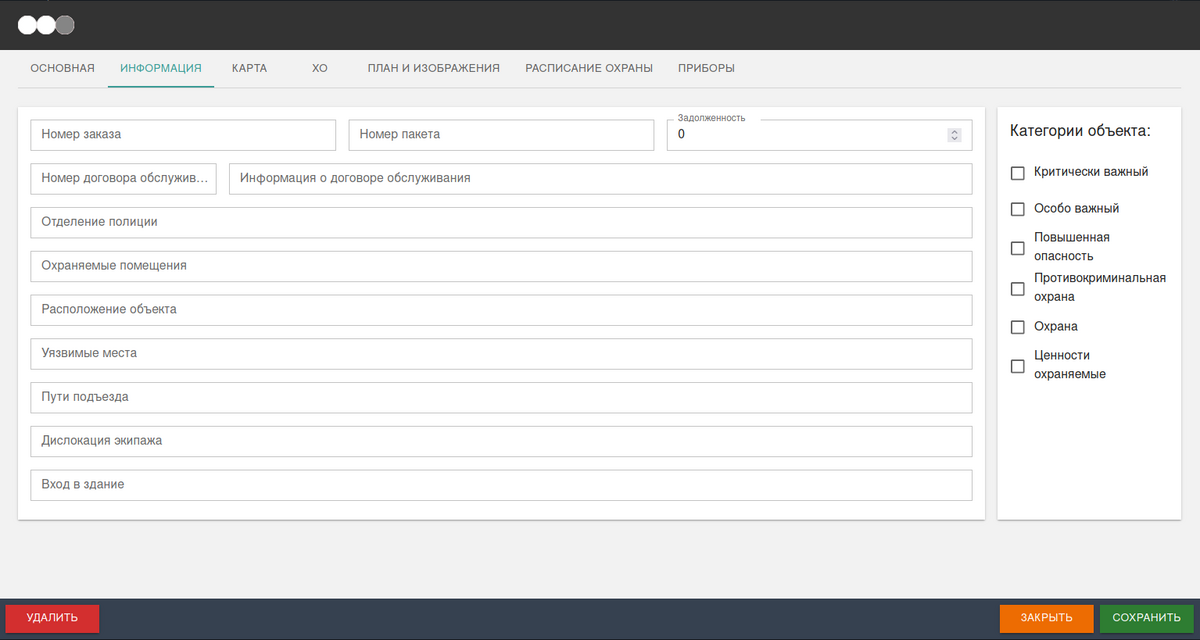Viewport: 1200px width, 640px height.
Task: Enable the Критически важный checkbox
Action: point(1018,173)
